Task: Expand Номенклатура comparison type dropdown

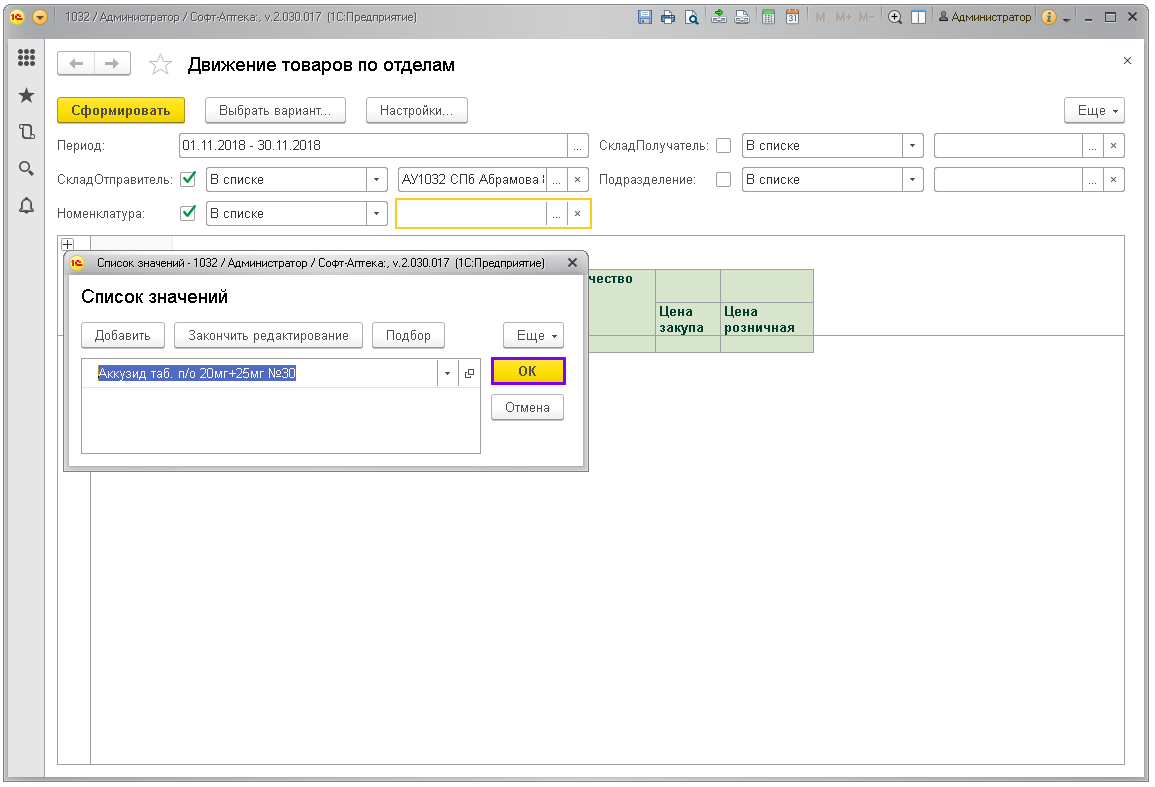Action: tap(376, 214)
